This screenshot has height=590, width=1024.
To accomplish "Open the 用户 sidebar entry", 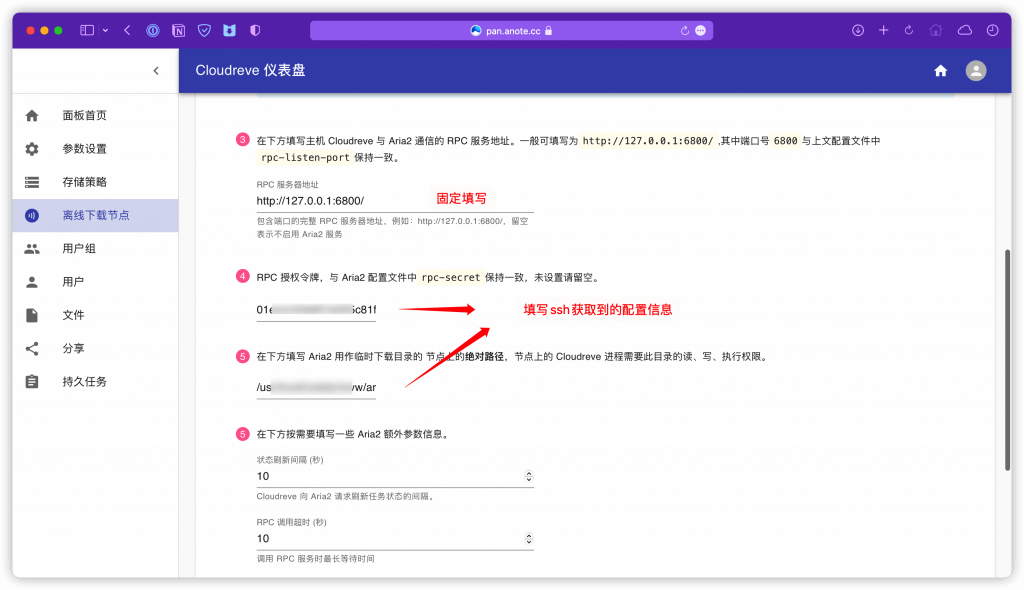I will tap(31, 281).
